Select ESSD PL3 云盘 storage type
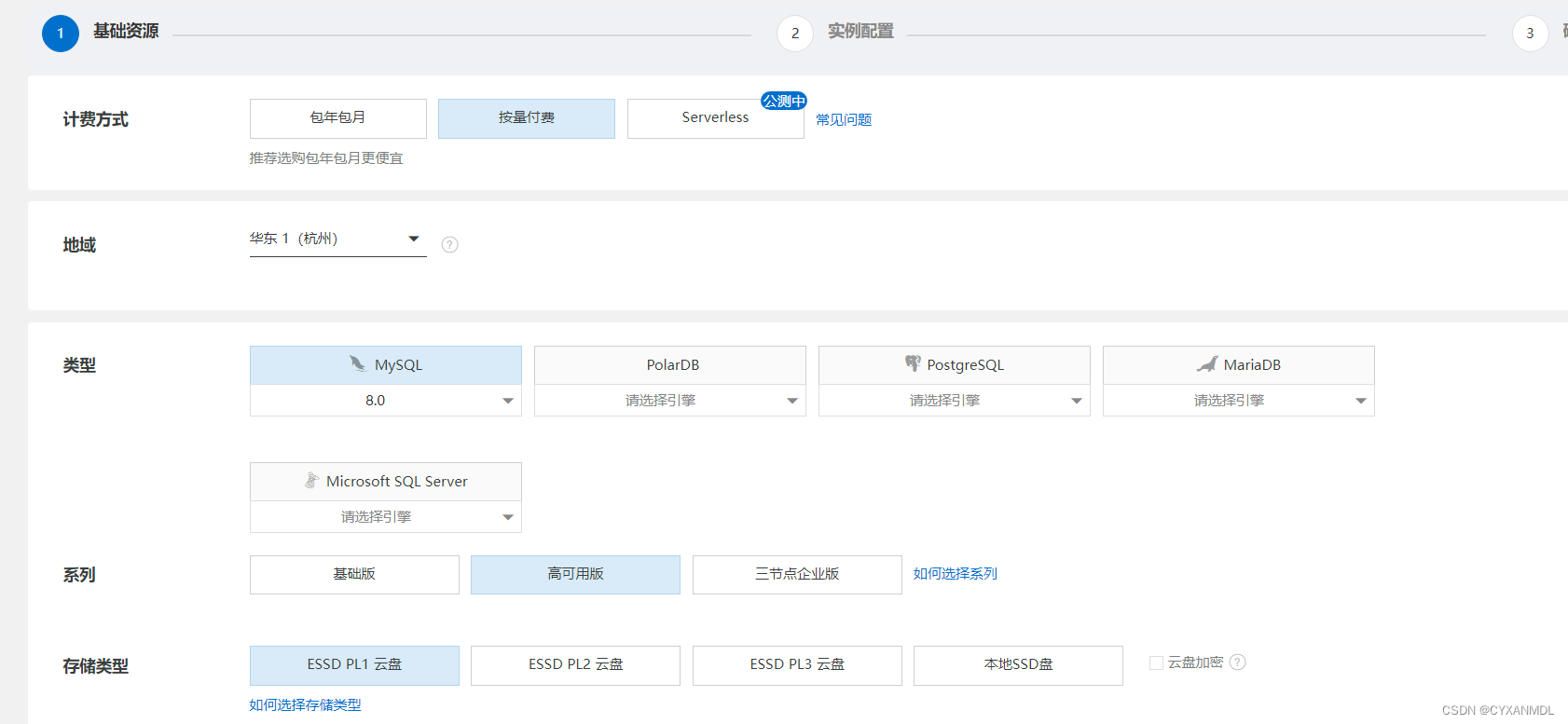 point(797,665)
